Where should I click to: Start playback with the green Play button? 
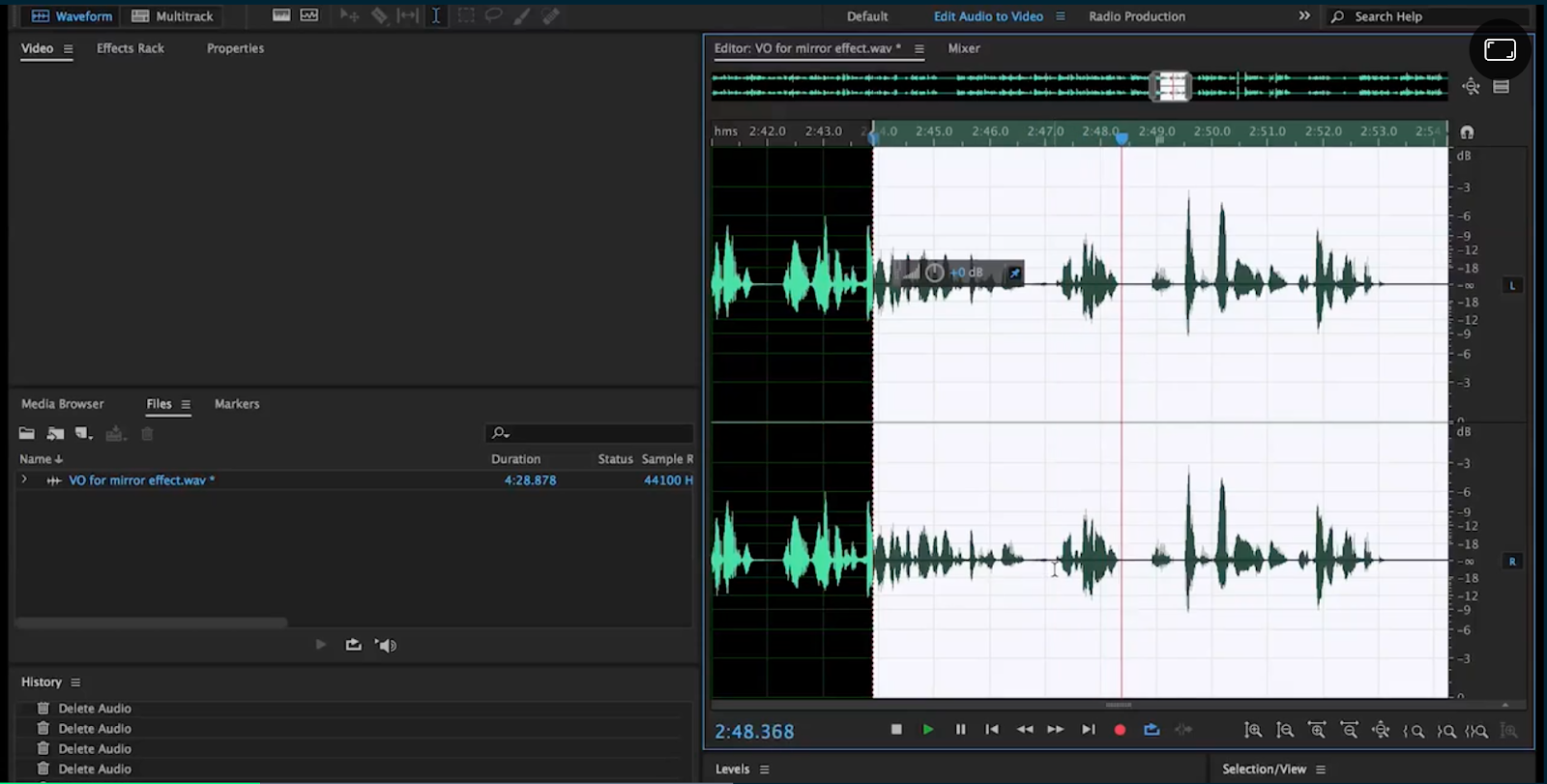point(928,730)
